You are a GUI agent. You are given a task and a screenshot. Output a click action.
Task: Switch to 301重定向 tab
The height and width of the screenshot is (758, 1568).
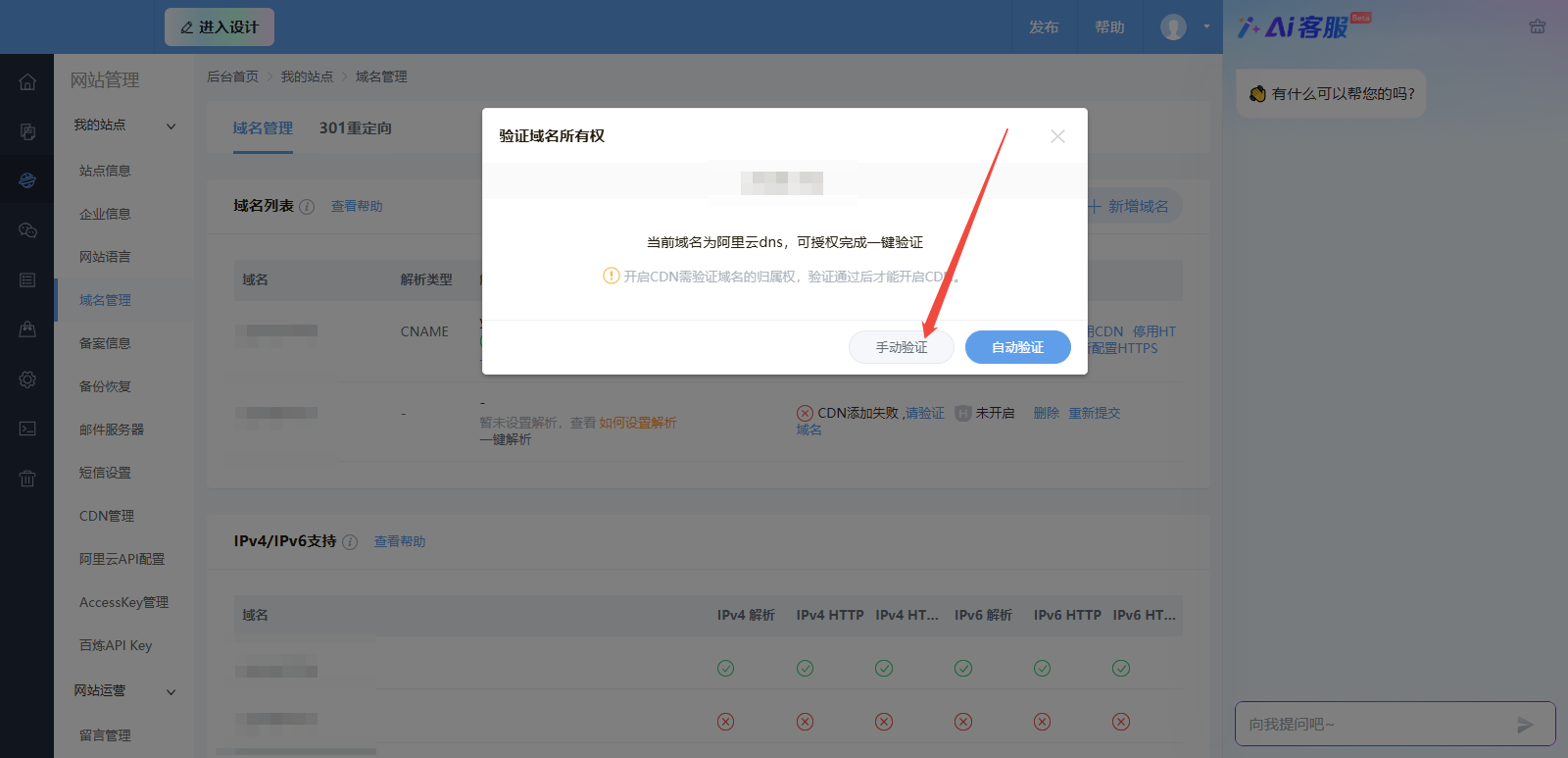[x=355, y=128]
